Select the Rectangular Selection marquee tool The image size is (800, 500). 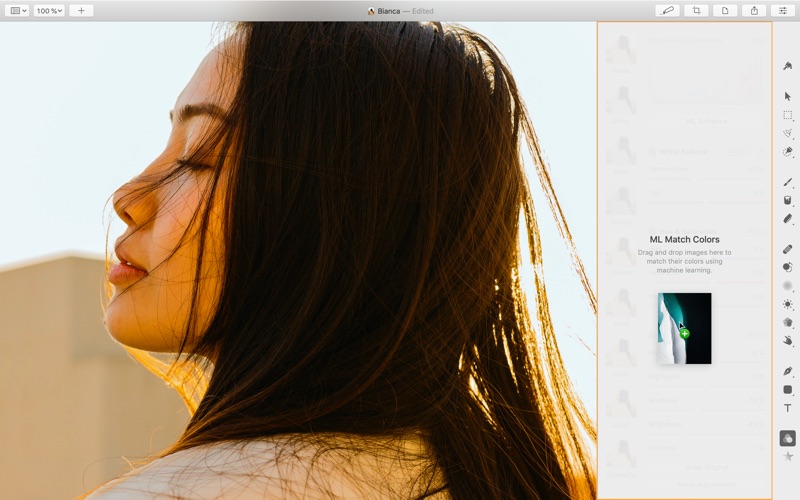click(x=788, y=115)
